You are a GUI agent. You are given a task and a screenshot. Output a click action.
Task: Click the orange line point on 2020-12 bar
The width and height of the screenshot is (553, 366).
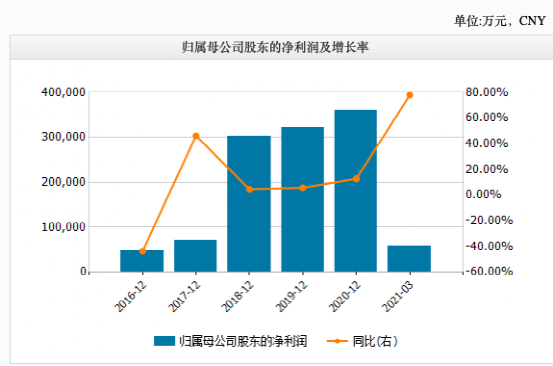point(357,179)
